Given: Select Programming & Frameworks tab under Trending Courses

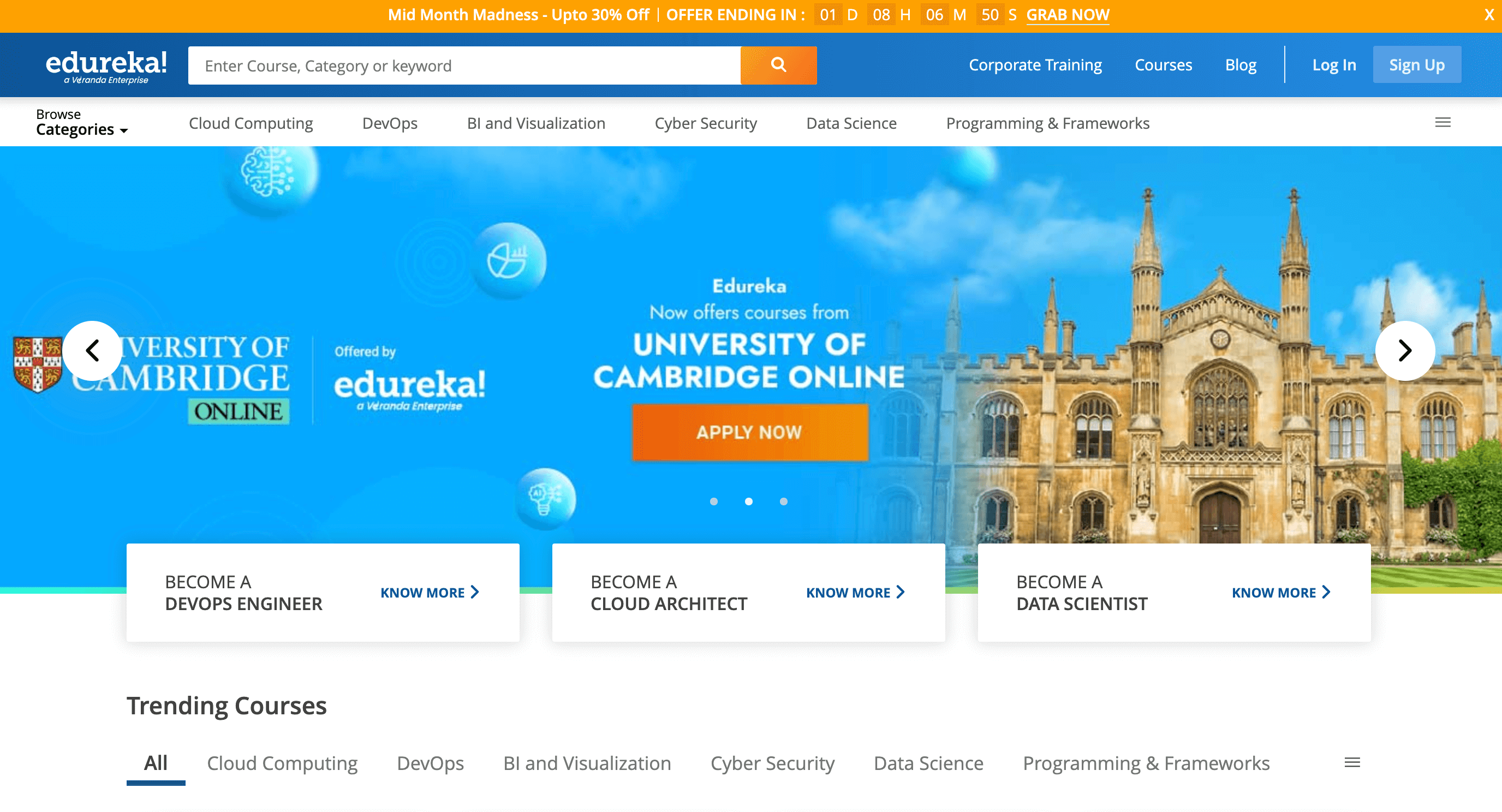Looking at the screenshot, I should tap(1146, 763).
